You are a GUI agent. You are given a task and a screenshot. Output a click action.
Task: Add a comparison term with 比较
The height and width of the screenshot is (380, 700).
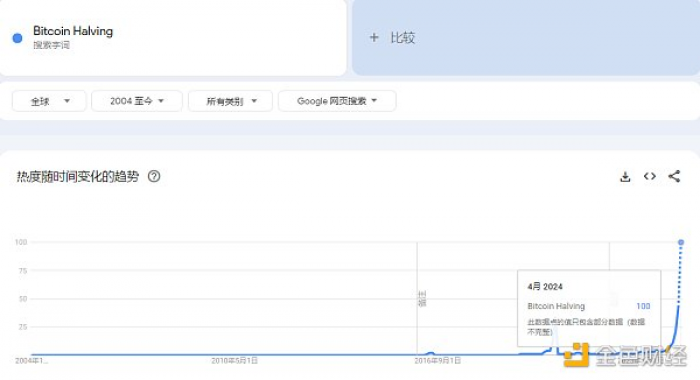403,38
